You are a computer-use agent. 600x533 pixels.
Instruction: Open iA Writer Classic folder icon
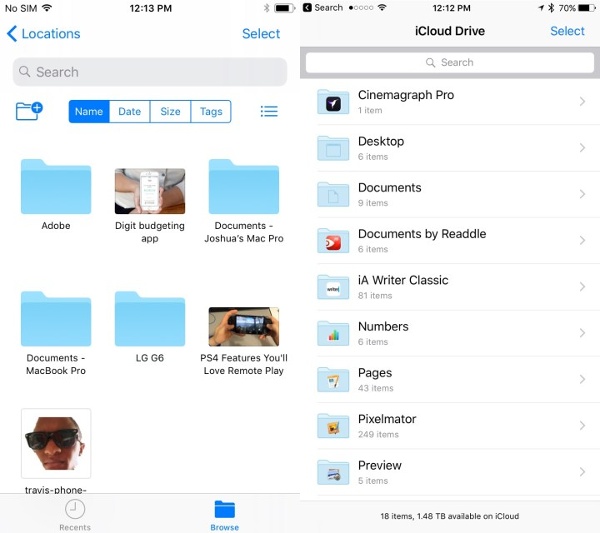pyautogui.click(x=333, y=287)
